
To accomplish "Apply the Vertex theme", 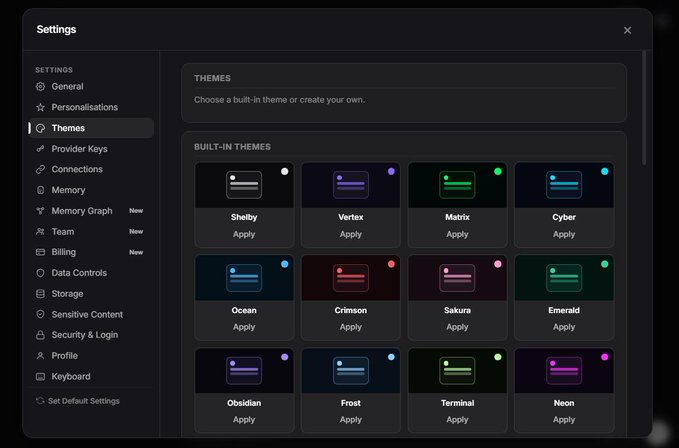I will pos(351,234).
